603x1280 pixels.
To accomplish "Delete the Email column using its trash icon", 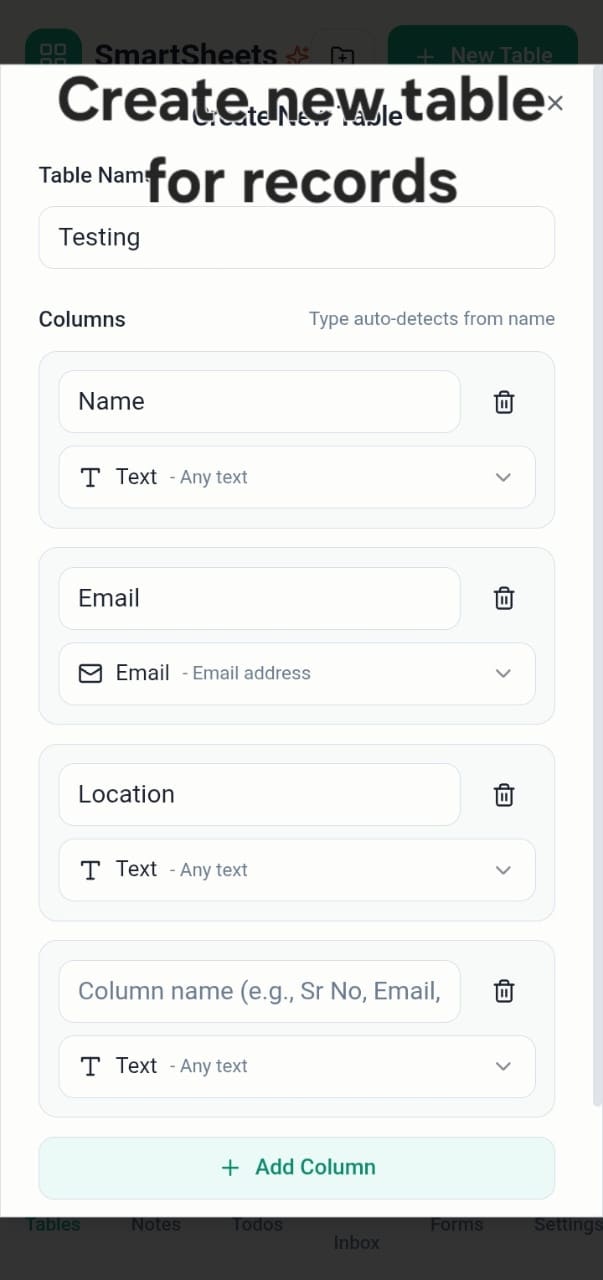I will [x=503, y=597].
